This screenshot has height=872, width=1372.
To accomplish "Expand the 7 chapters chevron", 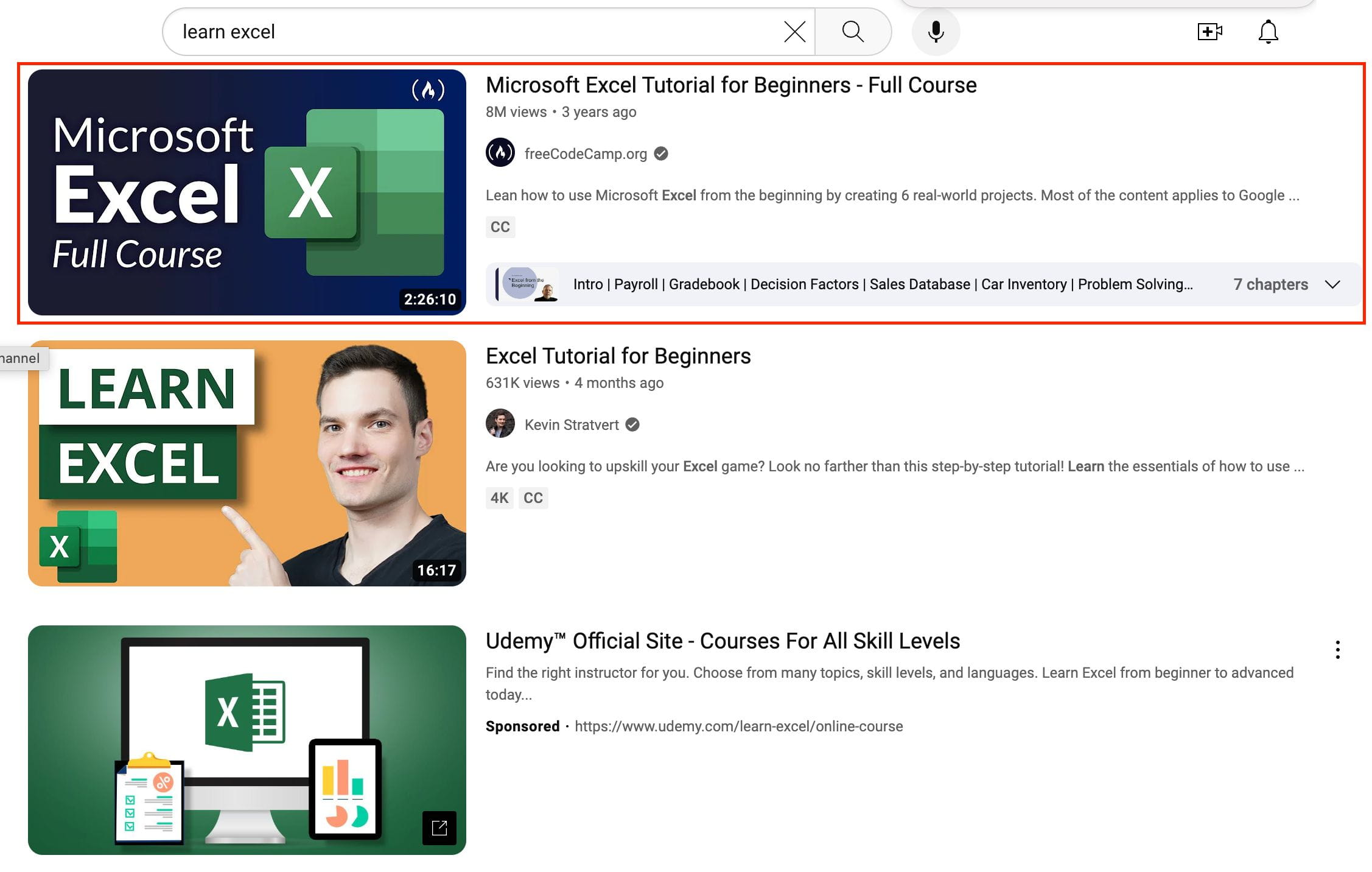I will click(1332, 284).
